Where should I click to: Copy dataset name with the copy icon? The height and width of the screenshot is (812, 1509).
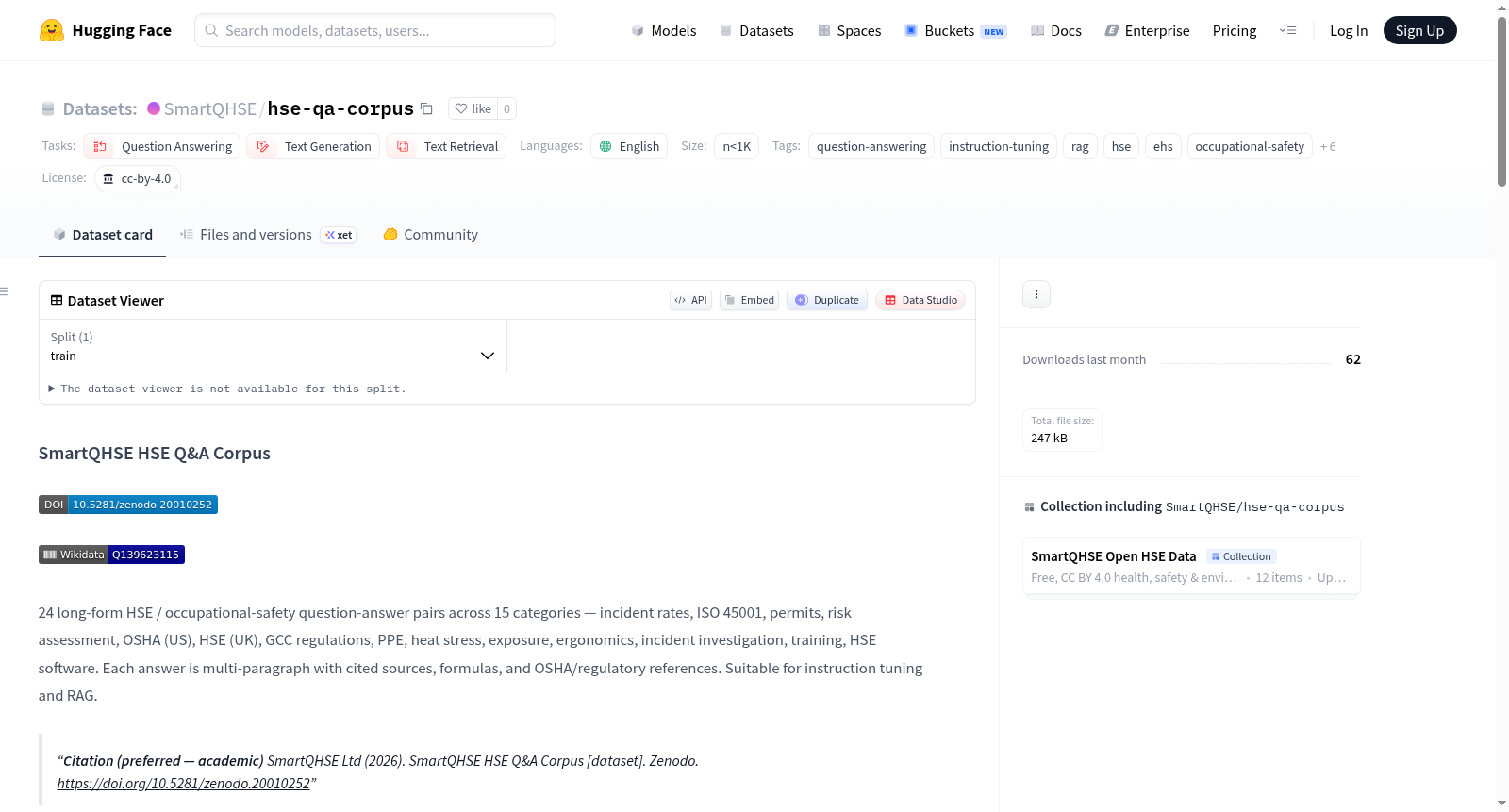tap(426, 108)
